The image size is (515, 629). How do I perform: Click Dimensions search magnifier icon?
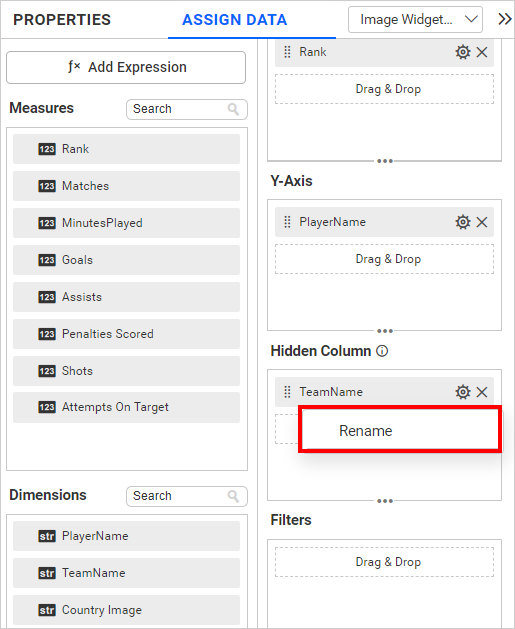tap(233, 496)
